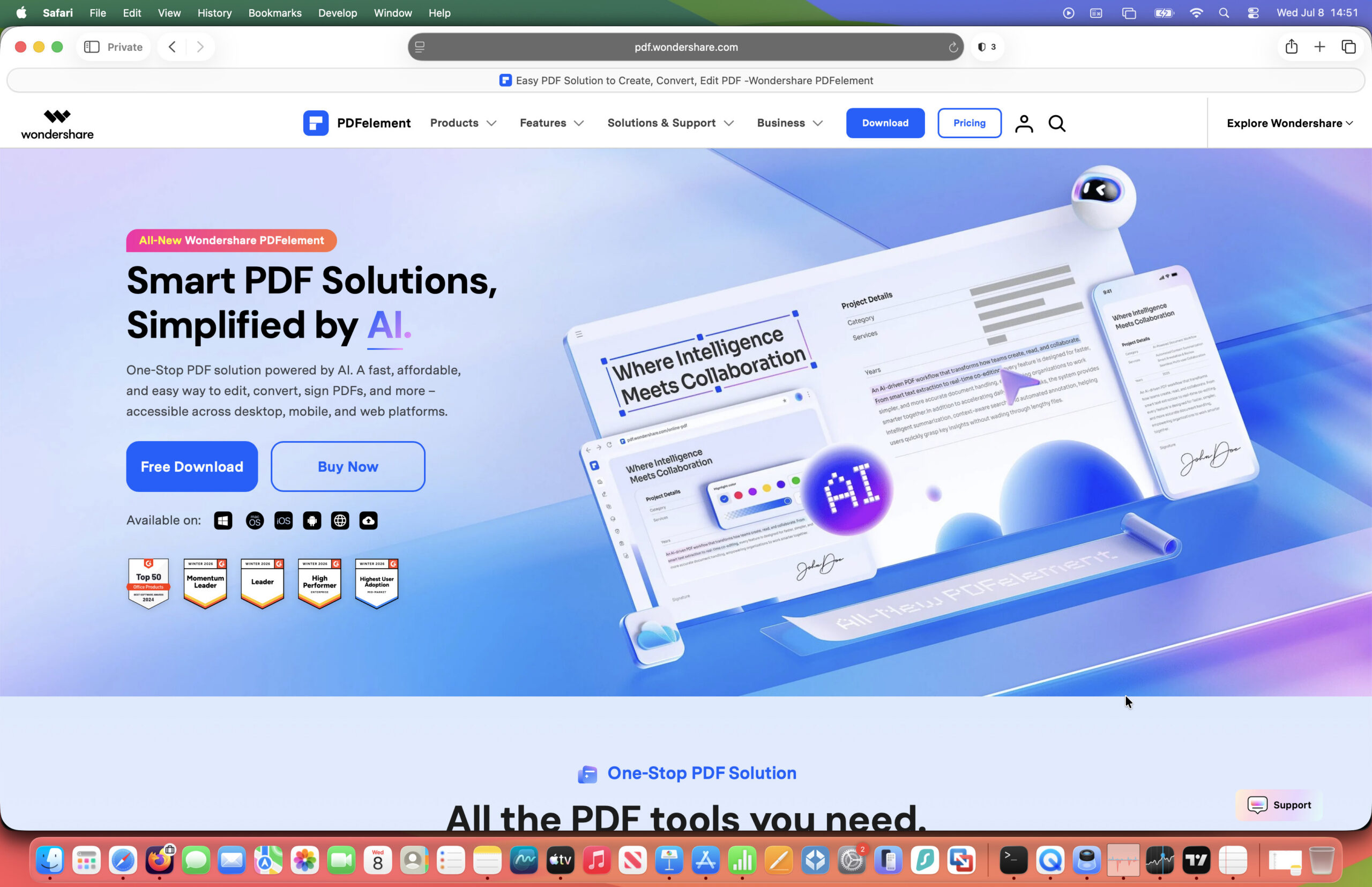This screenshot has height=887, width=1372.
Task: Open the Pricing button
Action: pos(969,123)
